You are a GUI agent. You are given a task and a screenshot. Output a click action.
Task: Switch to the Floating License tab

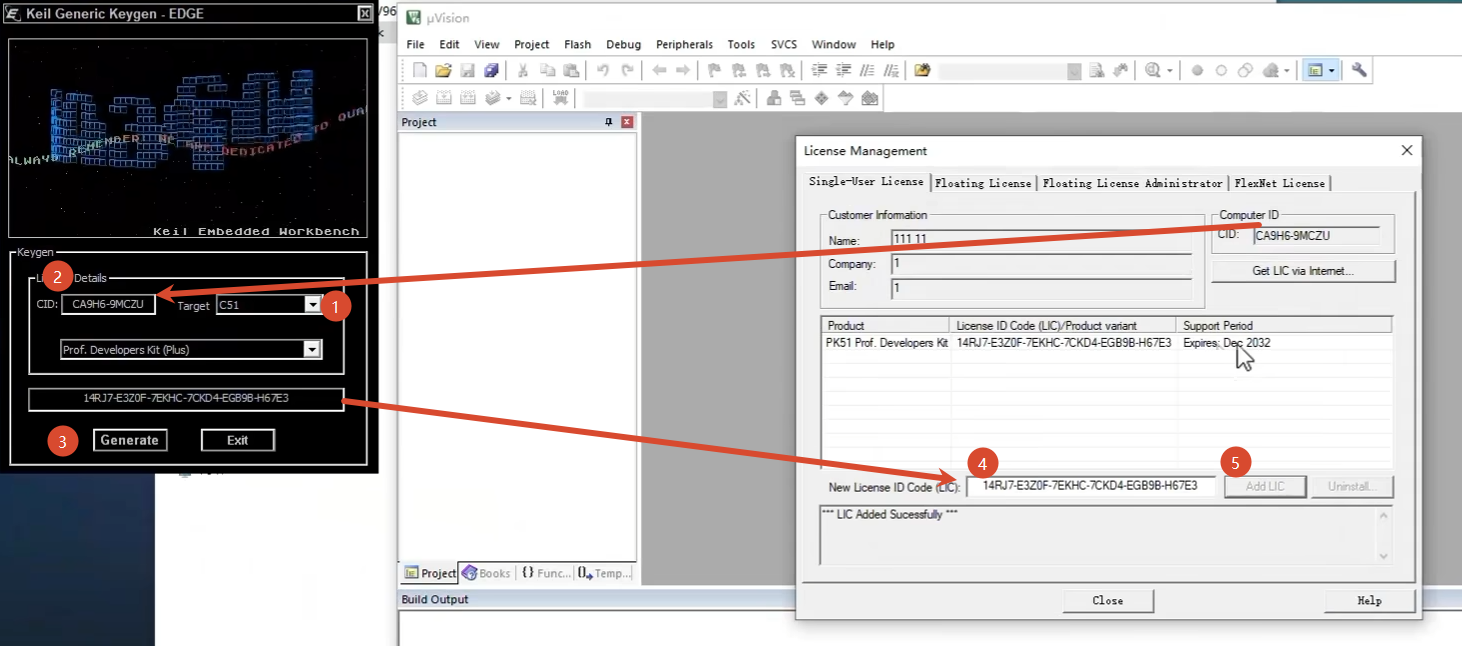[983, 183]
